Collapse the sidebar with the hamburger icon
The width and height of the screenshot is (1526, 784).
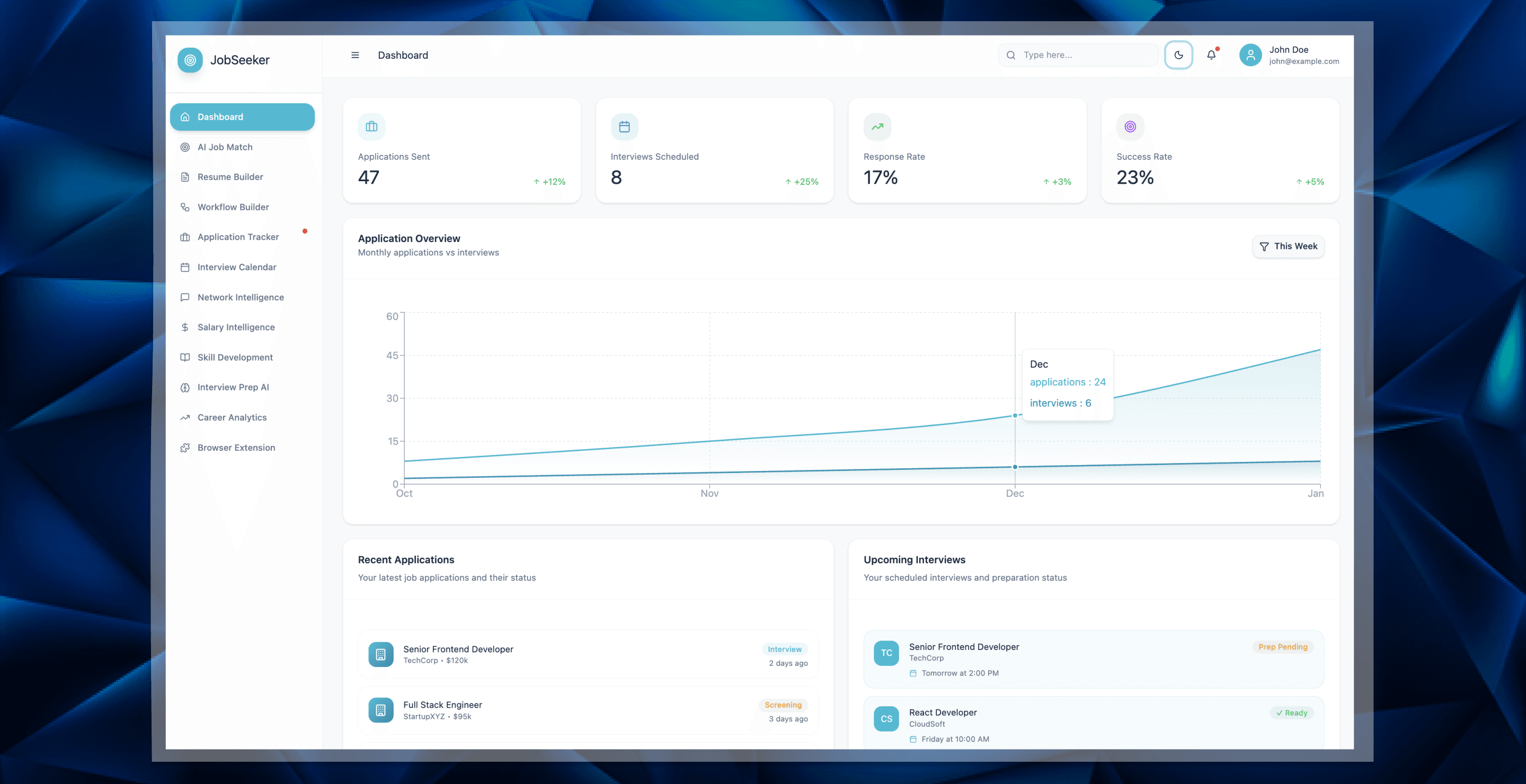pyautogui.click(x=355, y=55)
